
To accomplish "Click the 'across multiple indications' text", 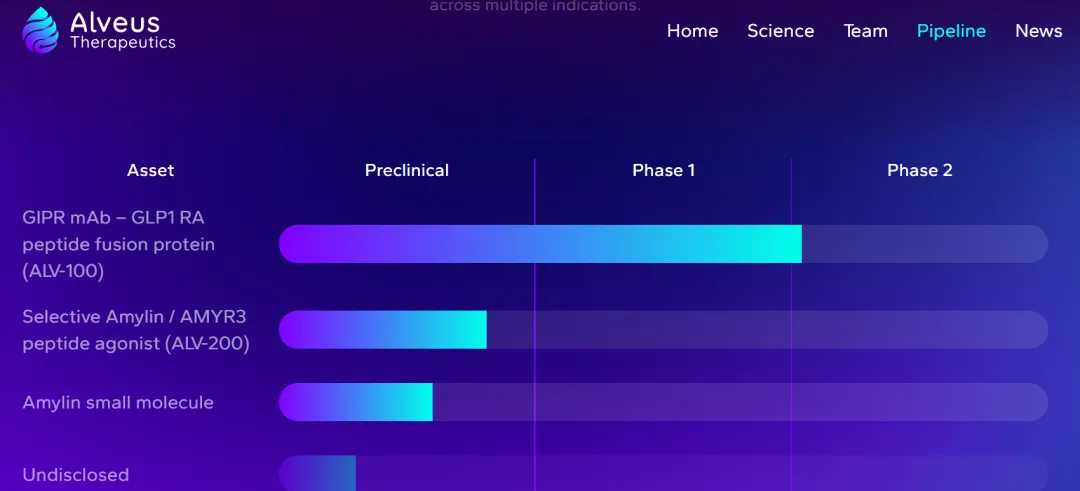I will [534, 6].
